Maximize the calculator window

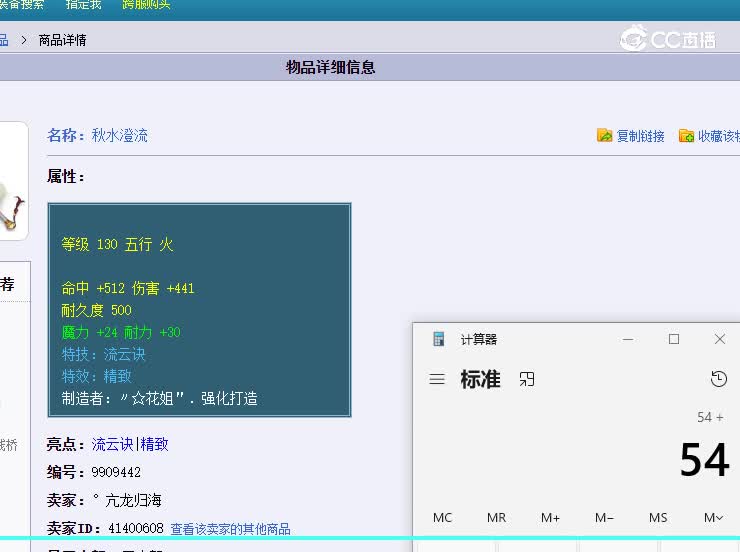coord(674,339)
